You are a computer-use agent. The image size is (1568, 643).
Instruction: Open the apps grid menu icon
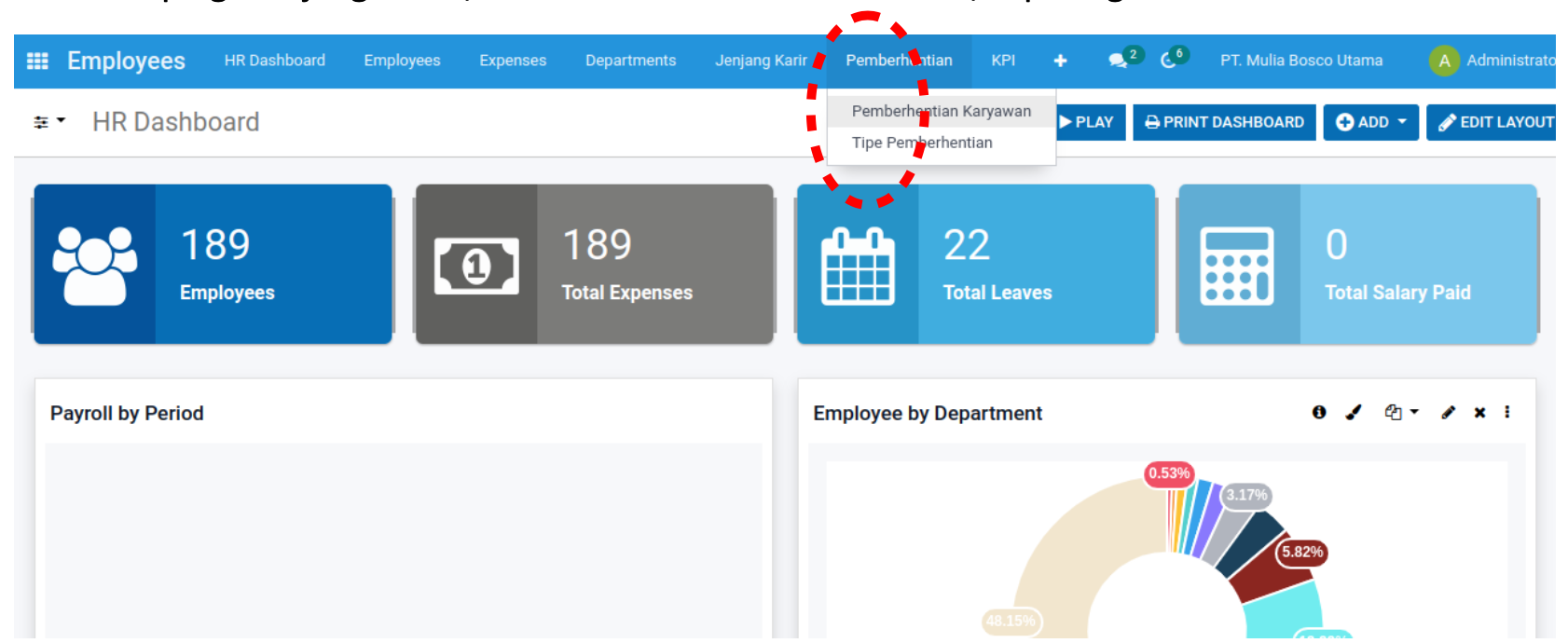tap(37, 61)
